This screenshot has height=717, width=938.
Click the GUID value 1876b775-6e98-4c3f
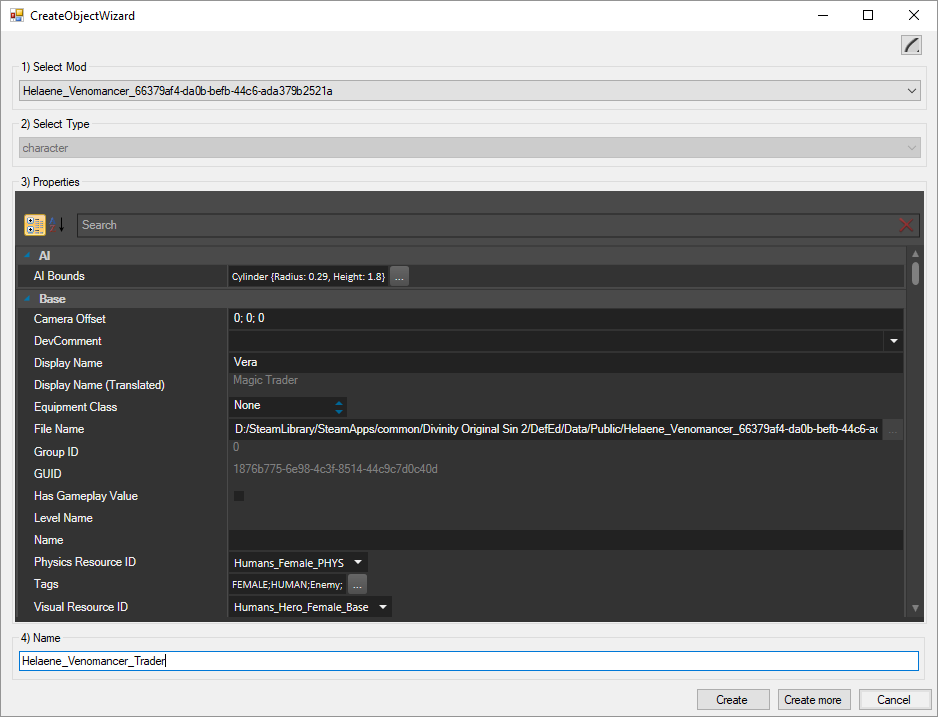click(335, 469)
